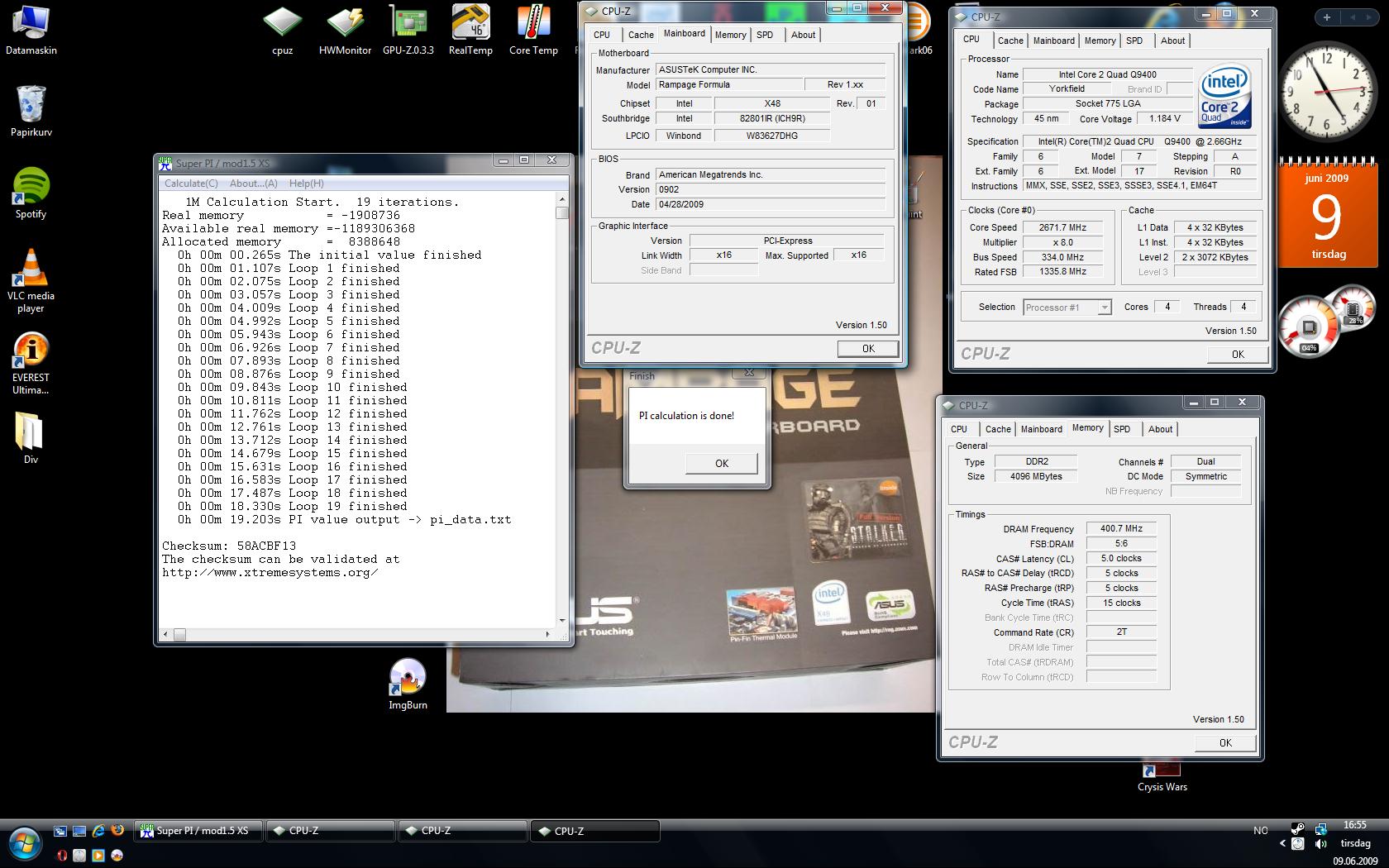Open the Processor #1 selection dropdown
Viewport: 1389px width, 868px height.
[x=1067, y=308]
